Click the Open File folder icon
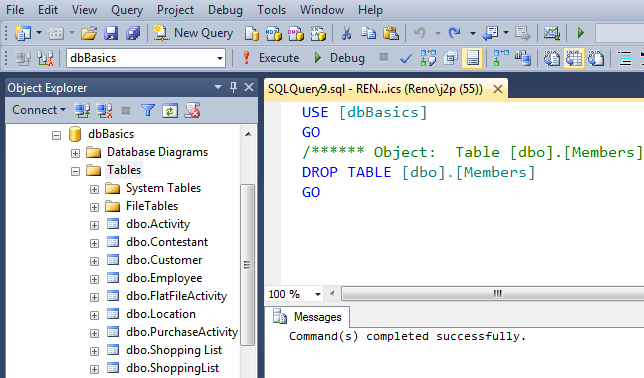The height and width of the screenshot is (378, 644). pos(89,33)
